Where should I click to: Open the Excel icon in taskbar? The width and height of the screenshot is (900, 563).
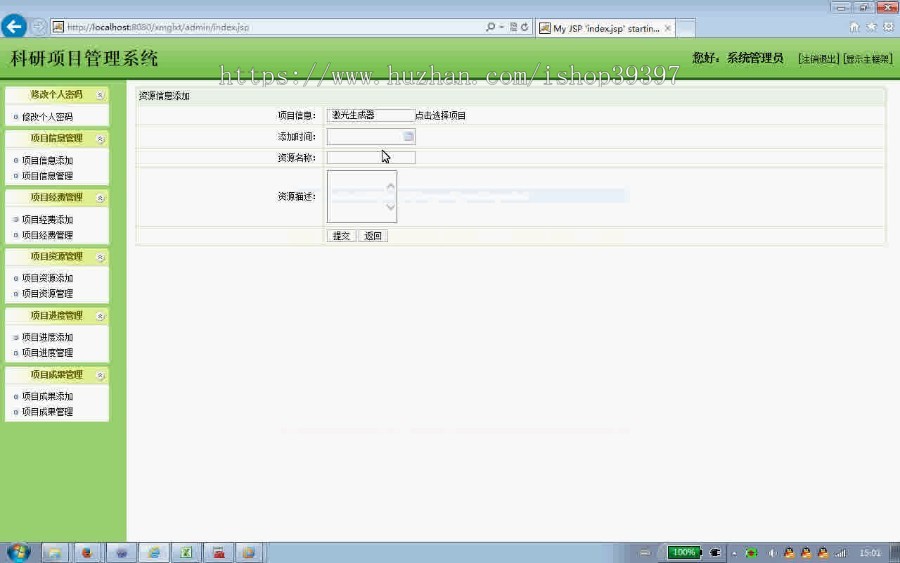(x=186, y=553)
